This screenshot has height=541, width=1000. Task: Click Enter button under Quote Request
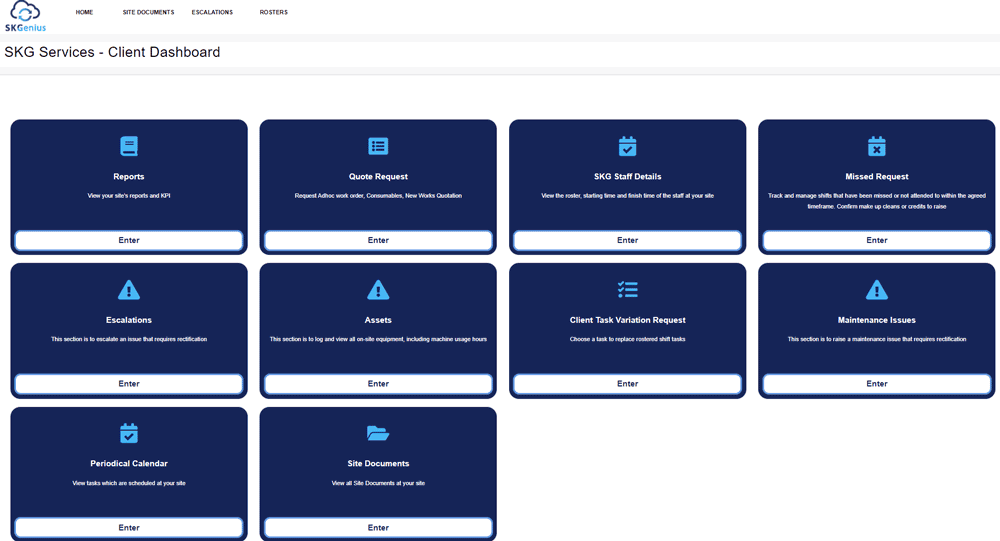378,241
